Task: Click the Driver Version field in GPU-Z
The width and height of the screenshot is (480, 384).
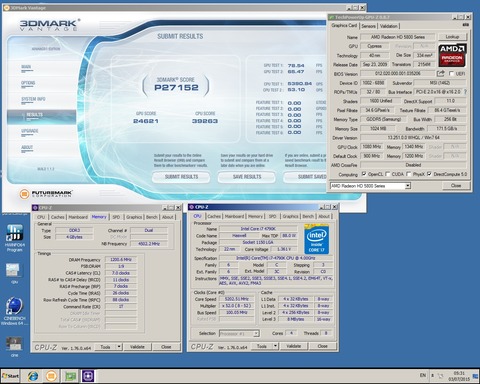Action: tap(413, 138)
